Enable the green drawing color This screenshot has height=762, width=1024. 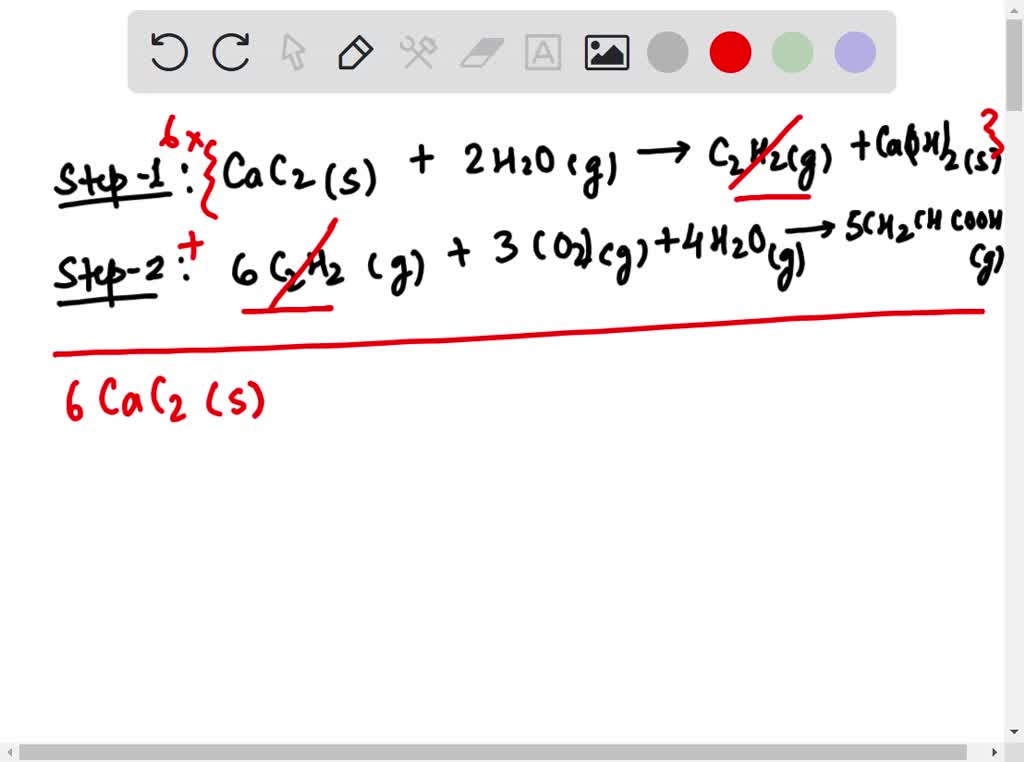pyautogui.click(x=792, y=53)
